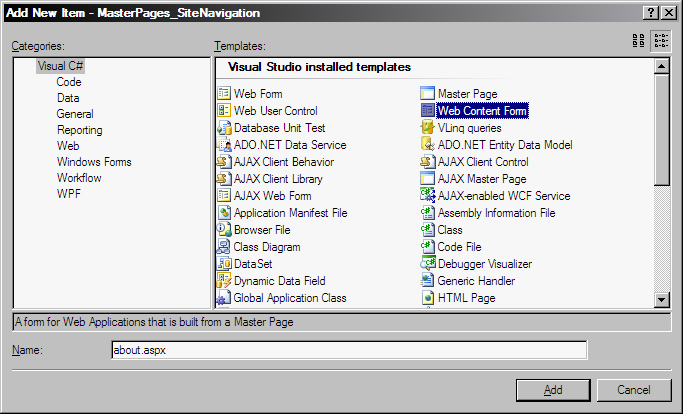Switch templates to small icons view
The image size is (683, 414).
click(661, 41)
